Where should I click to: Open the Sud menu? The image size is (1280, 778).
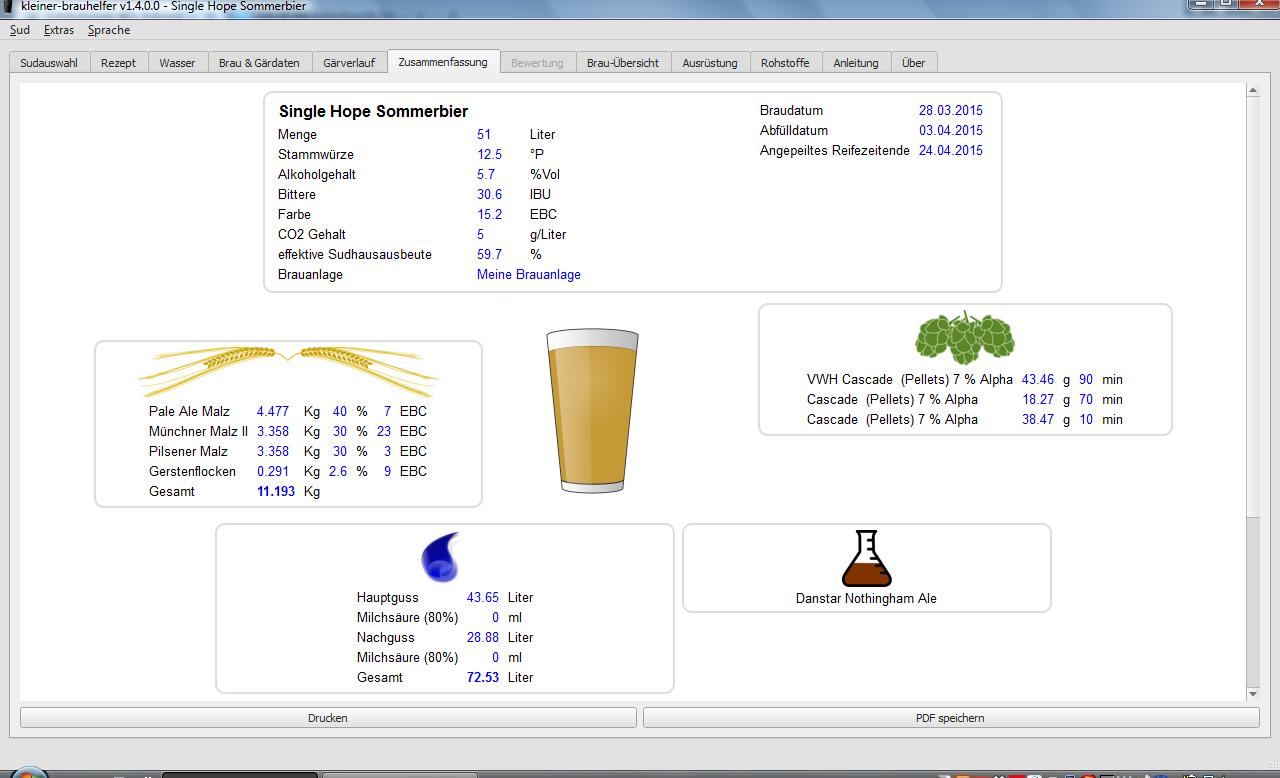coord(20,30)
